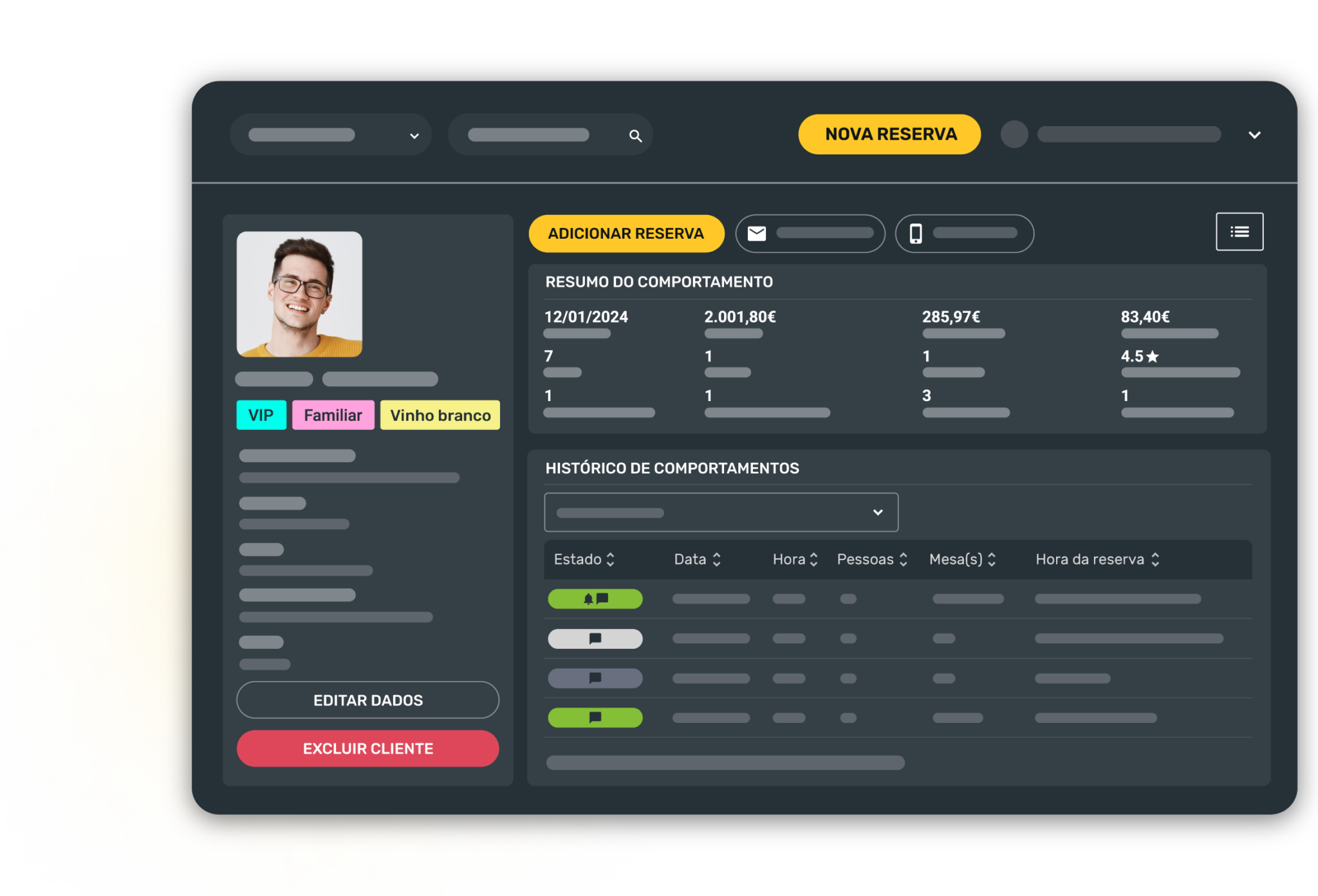Click the mobile phone icon
Screen dimensions: 1318x896
(x=915, y=234)
